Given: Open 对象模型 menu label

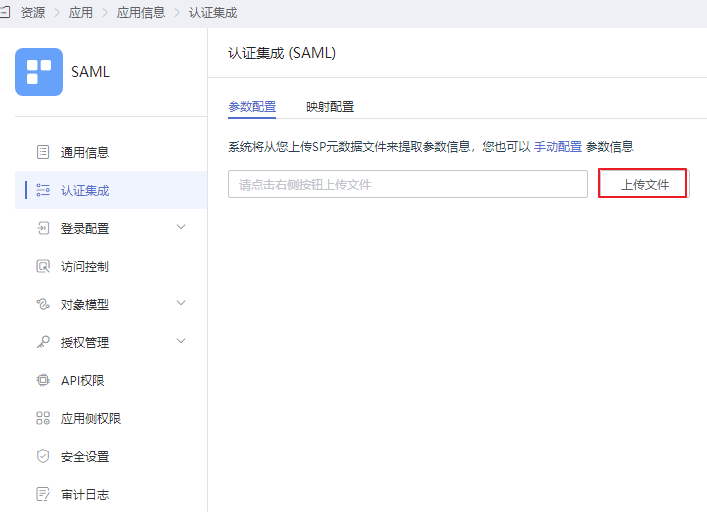Looking at the screenshot, I should tap(85, 304).
